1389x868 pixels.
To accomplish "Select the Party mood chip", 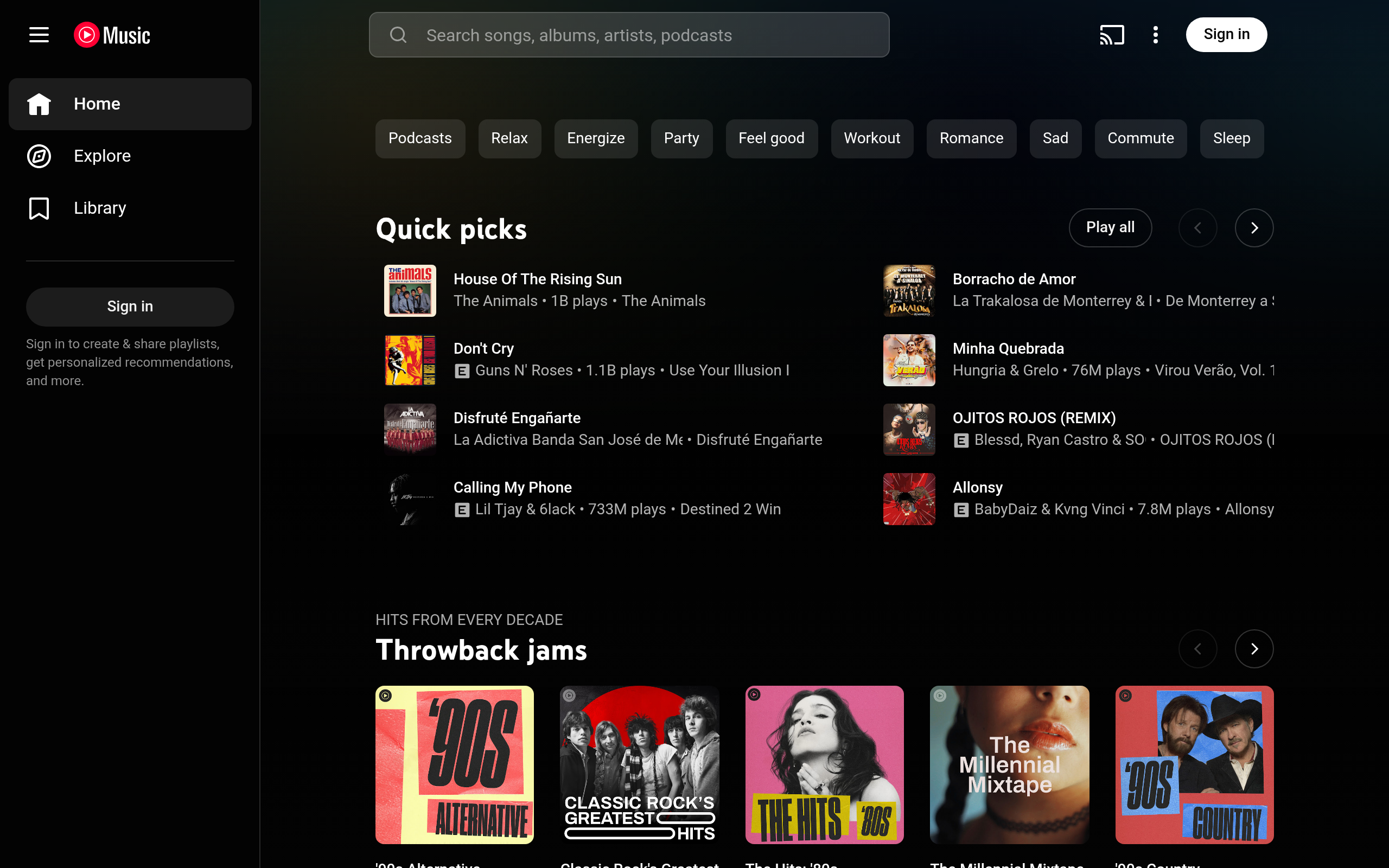I will 682,138.
